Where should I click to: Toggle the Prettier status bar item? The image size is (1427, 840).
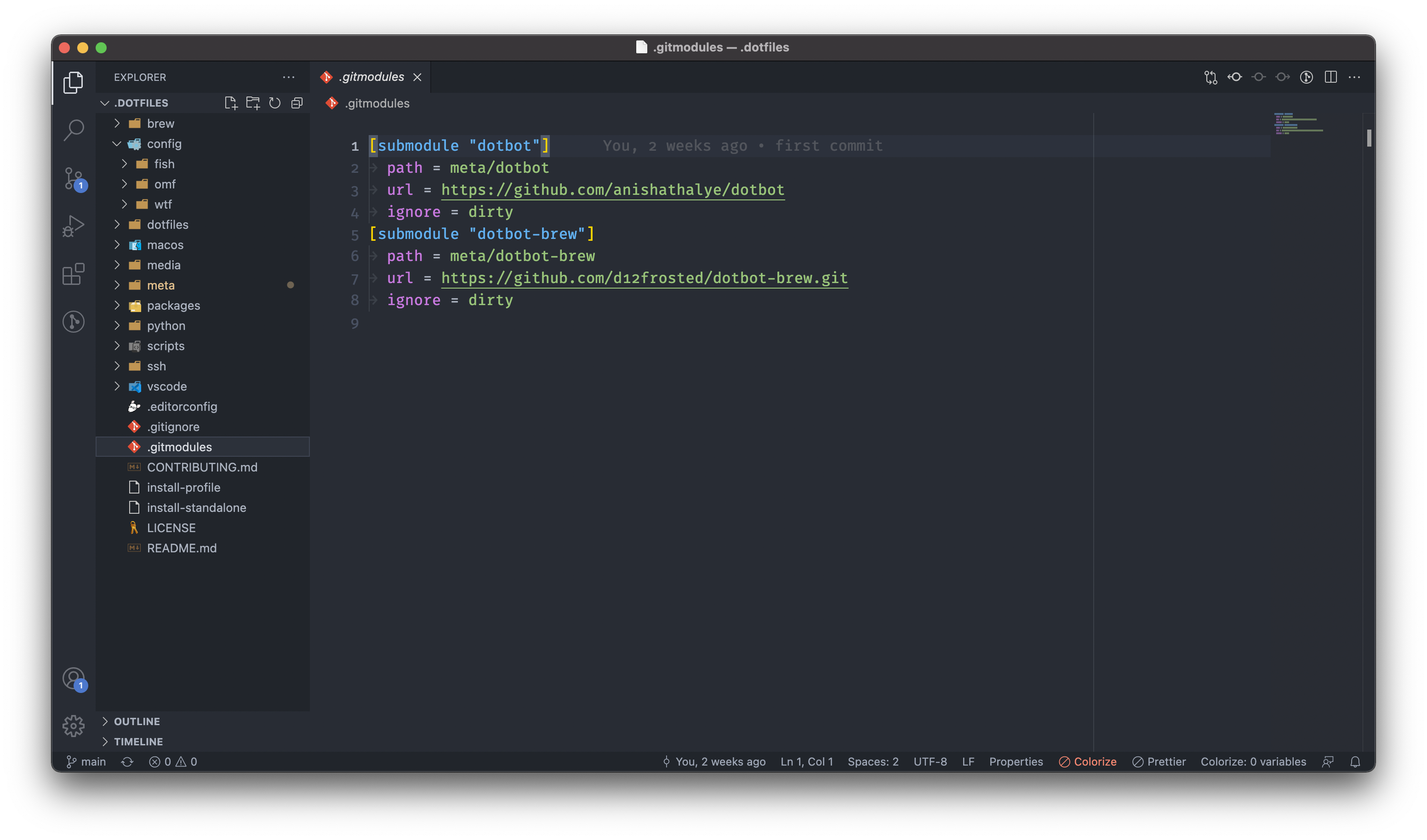pyautogui.click(x=1159, y=761)
